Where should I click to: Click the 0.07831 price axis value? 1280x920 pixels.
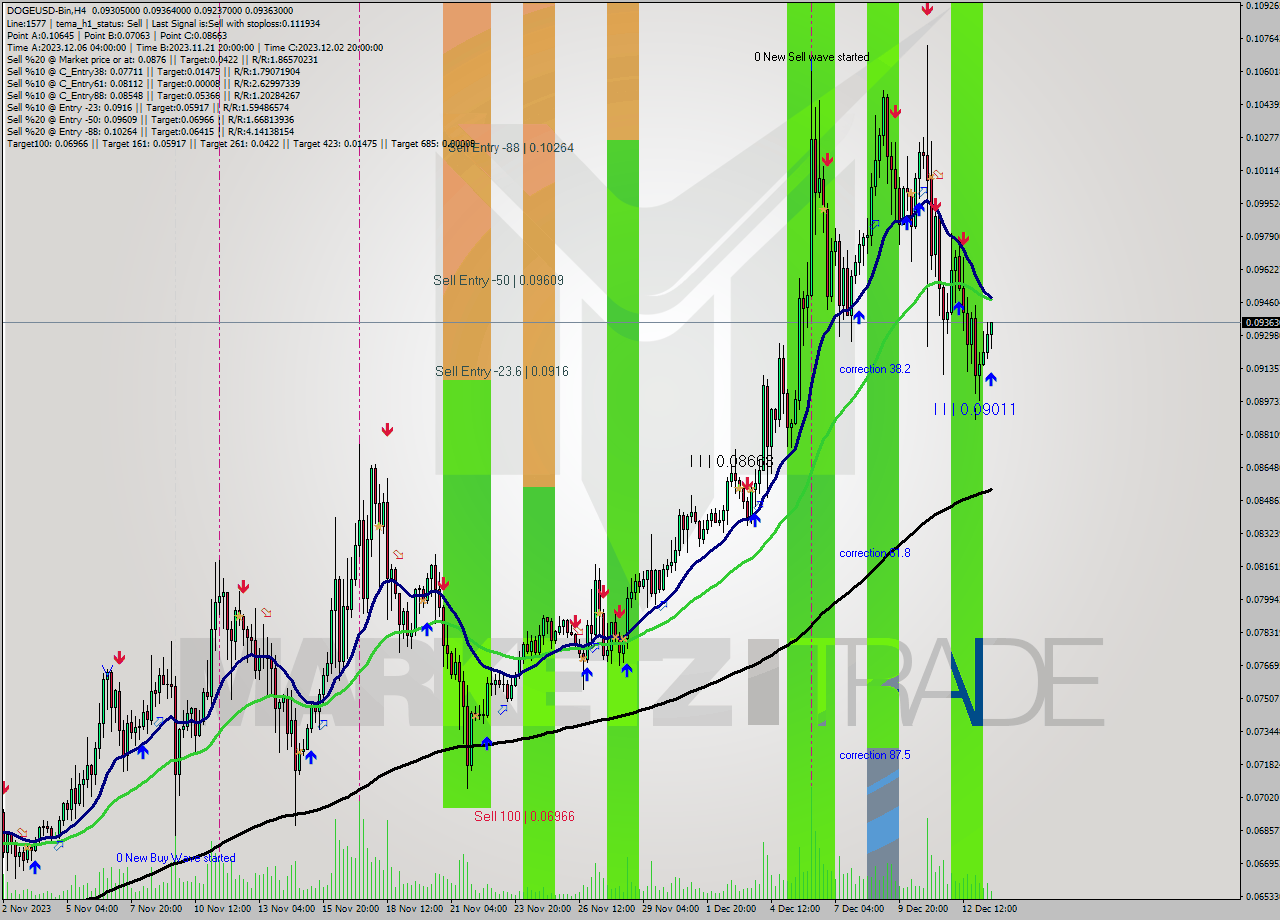click(x=1261, y=633)
